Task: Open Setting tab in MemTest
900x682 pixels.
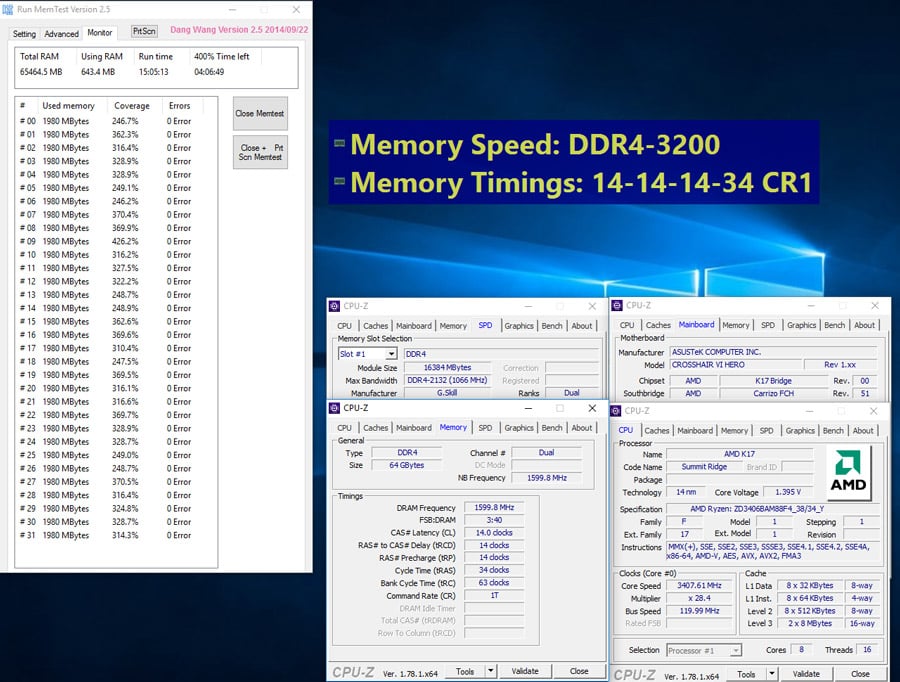Action: [24, 34]
